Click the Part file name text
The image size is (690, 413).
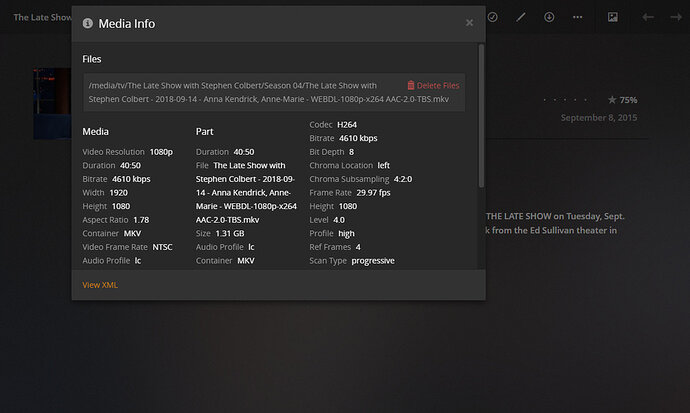click(x=246, y=193)
